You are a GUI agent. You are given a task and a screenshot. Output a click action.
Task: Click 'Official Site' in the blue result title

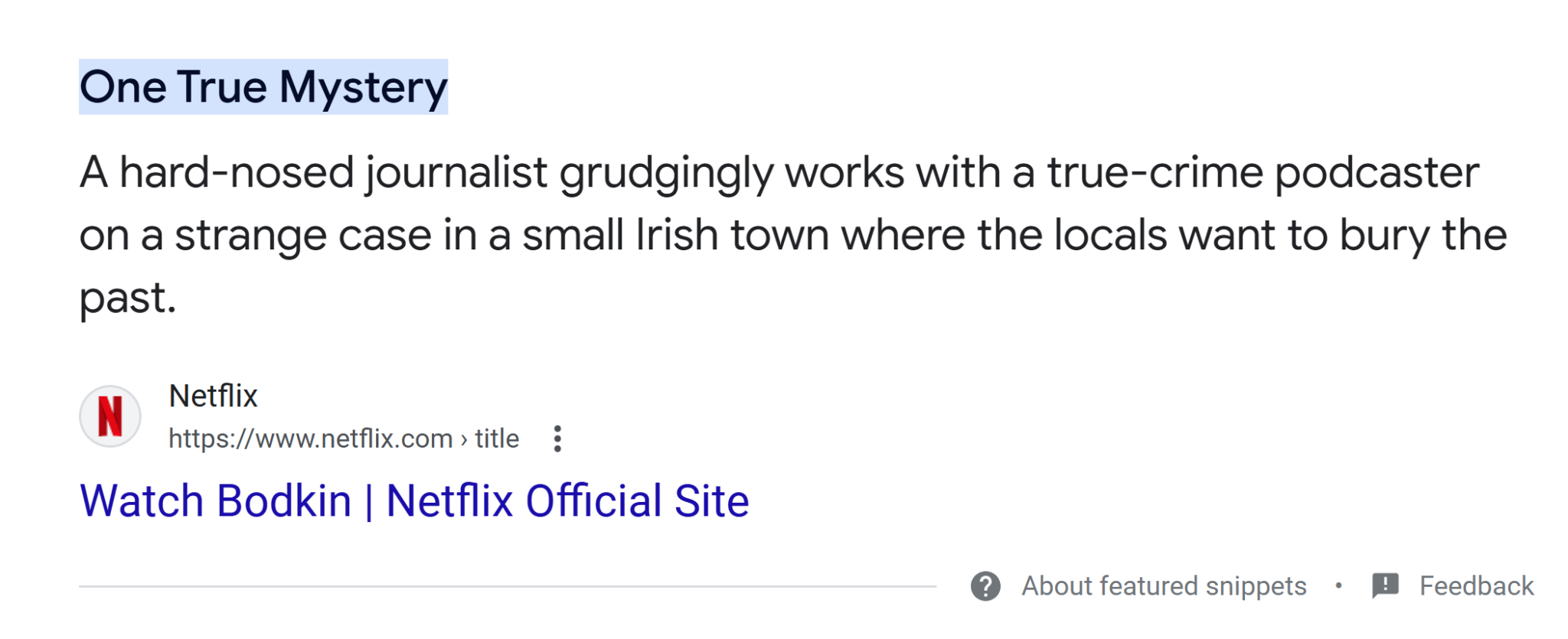coord(636,501)
